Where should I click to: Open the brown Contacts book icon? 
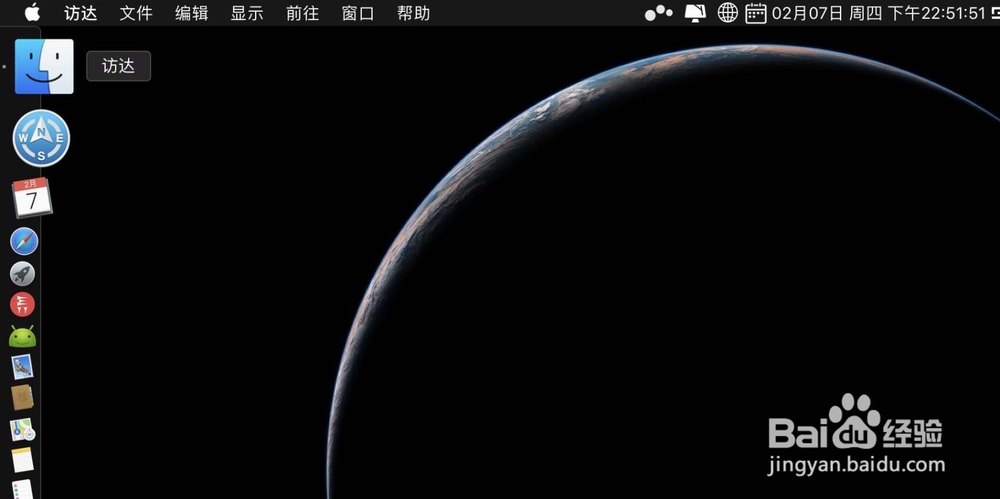(x=22, y=398)
